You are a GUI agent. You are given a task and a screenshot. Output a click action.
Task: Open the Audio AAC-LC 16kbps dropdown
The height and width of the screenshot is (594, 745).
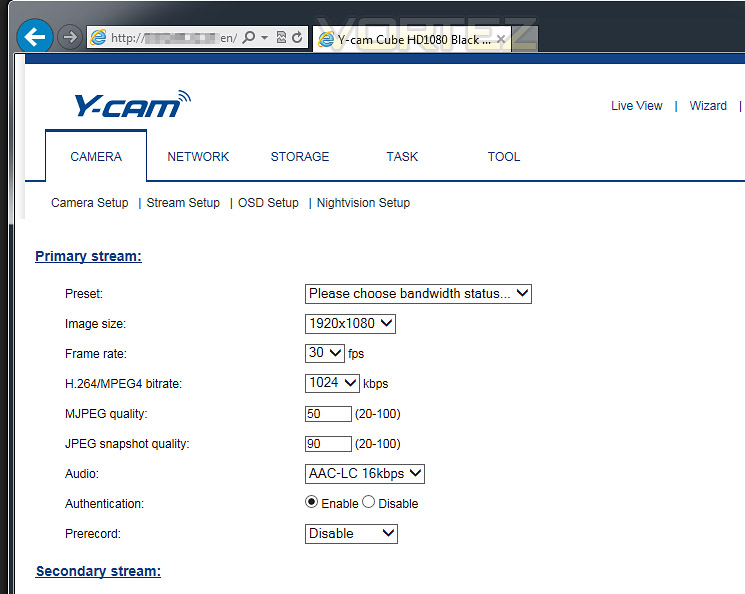point(364,474)
